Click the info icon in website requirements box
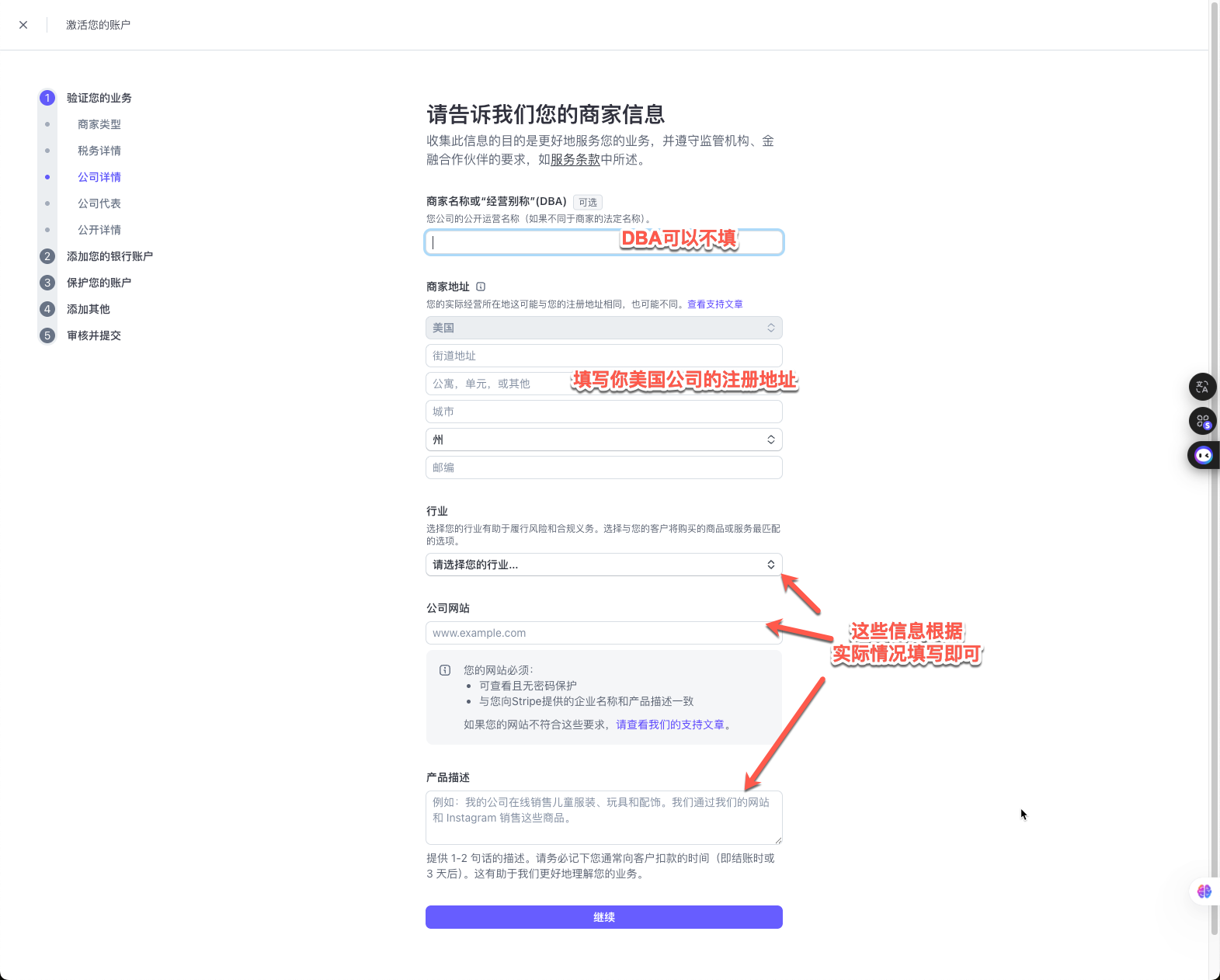The image size is (1220, 980). 445,670
